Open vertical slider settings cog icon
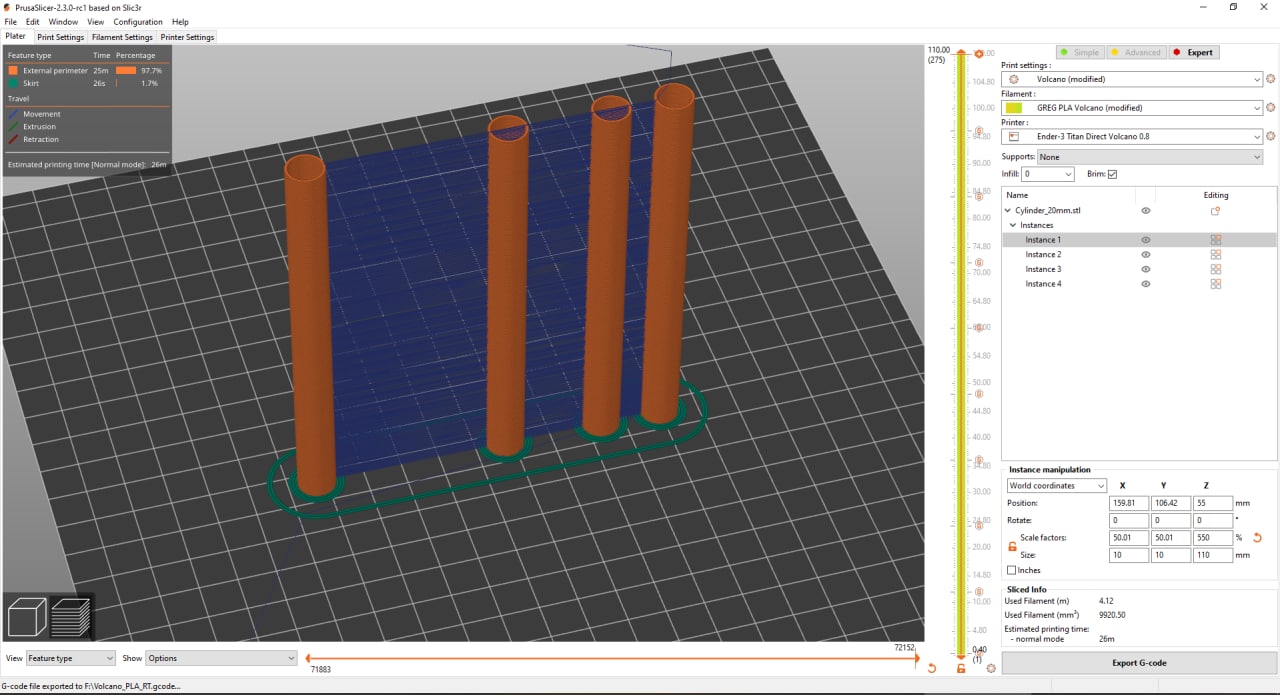This screenshot has width=1280, height=695. pyautogui.click(x=991, y=668)
